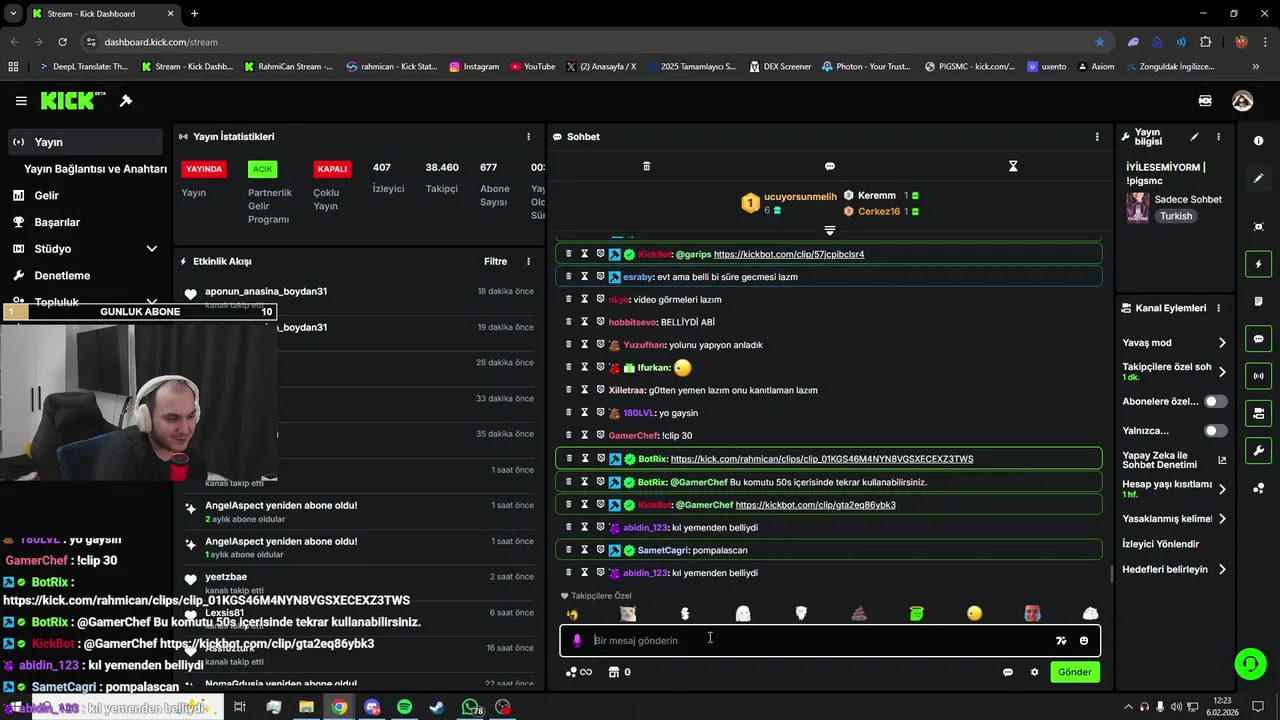Click the chat scrollbar

coord(1111,574)
